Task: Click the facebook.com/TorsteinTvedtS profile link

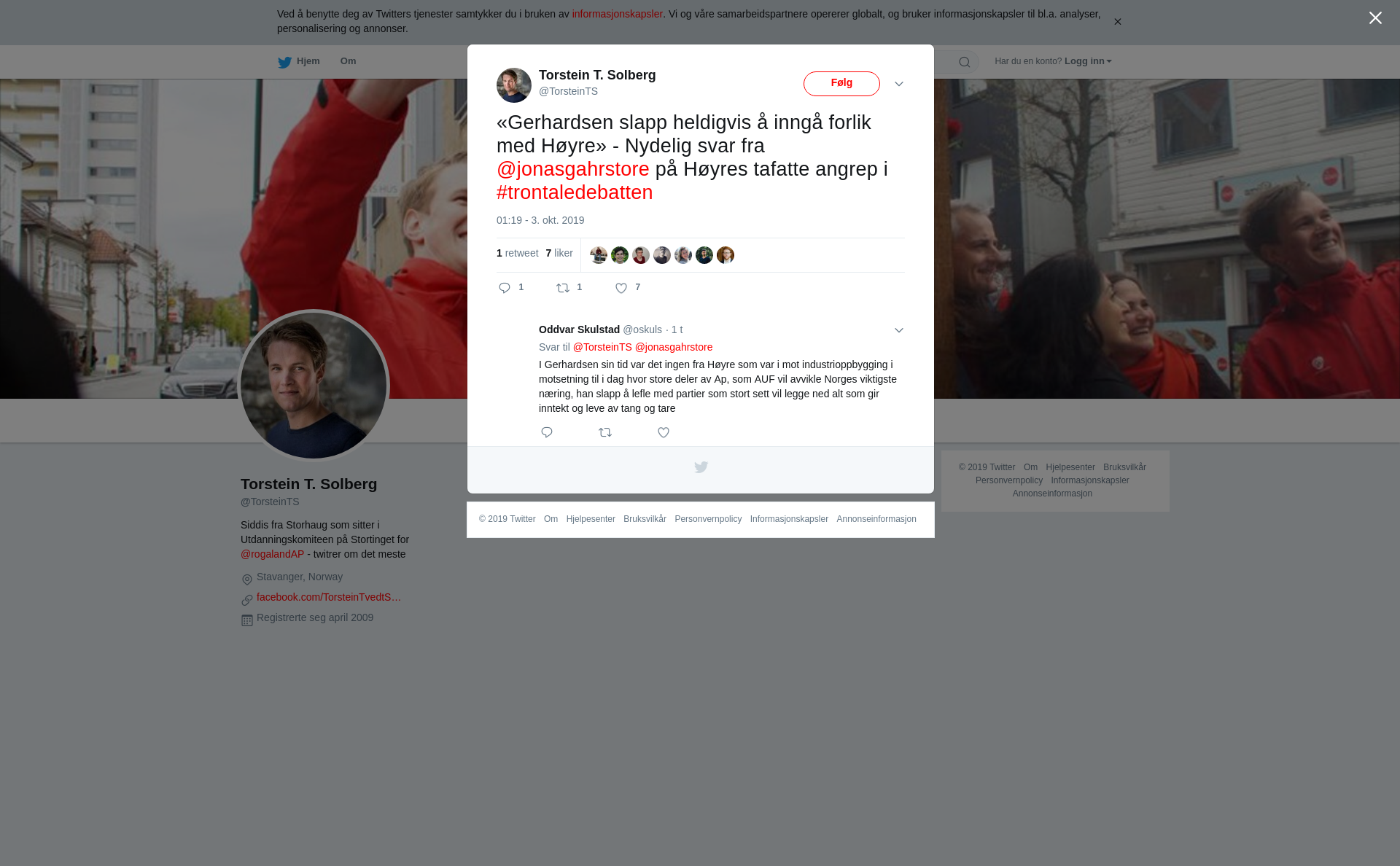Action: [x=329, y=597]
